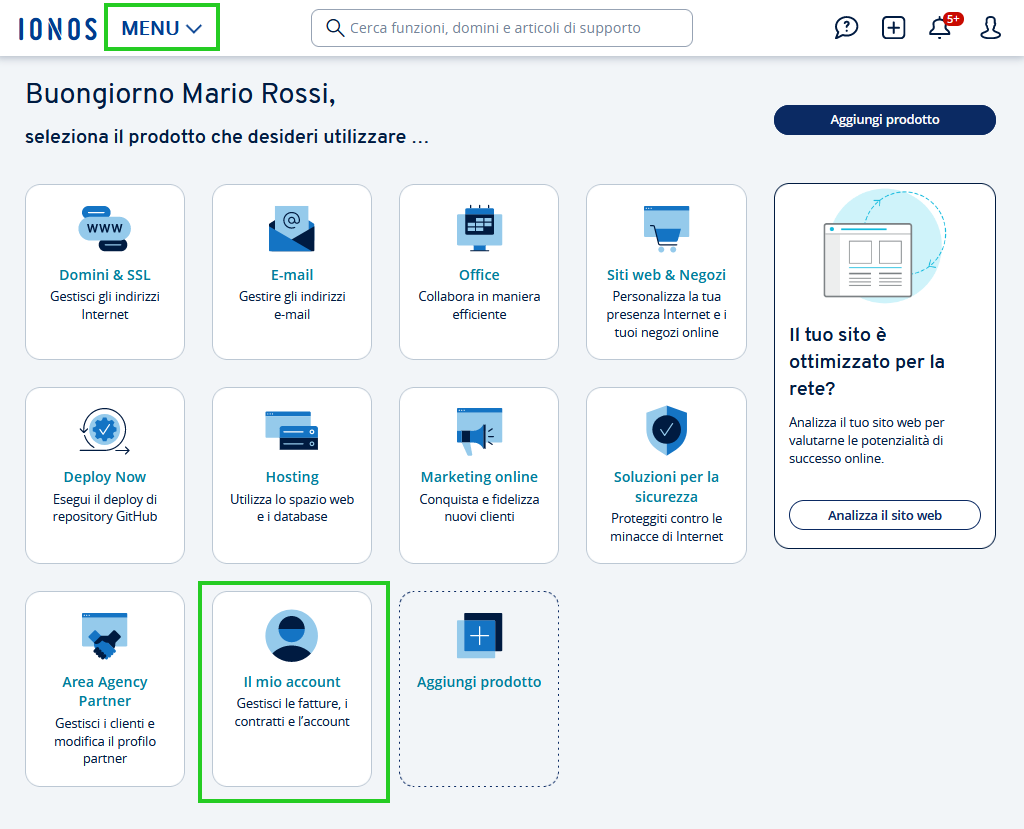1024x829 pixels.
Task: Open the Marketing online link
Action: tap(479, 477)
